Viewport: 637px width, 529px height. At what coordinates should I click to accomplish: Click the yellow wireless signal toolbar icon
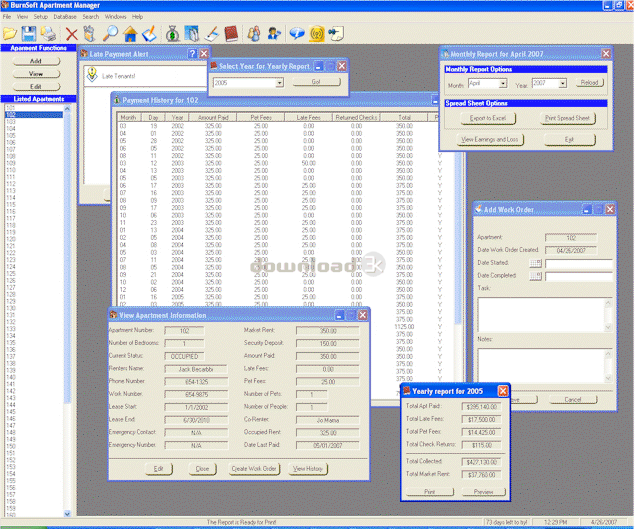(x=317, y=34)
